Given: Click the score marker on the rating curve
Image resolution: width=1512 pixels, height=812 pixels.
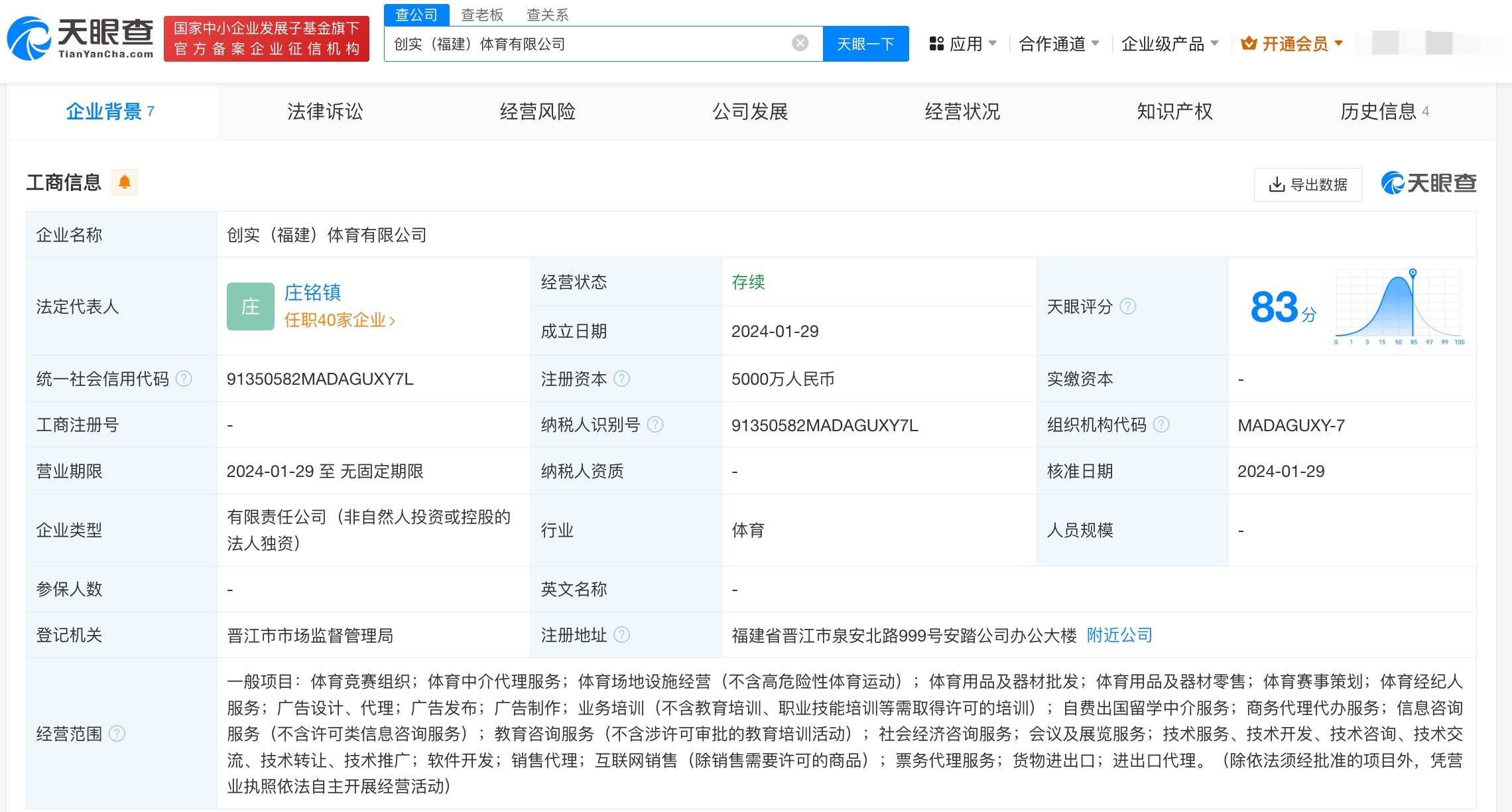Looking at the screenshot, I should [x=1413, y=273].
